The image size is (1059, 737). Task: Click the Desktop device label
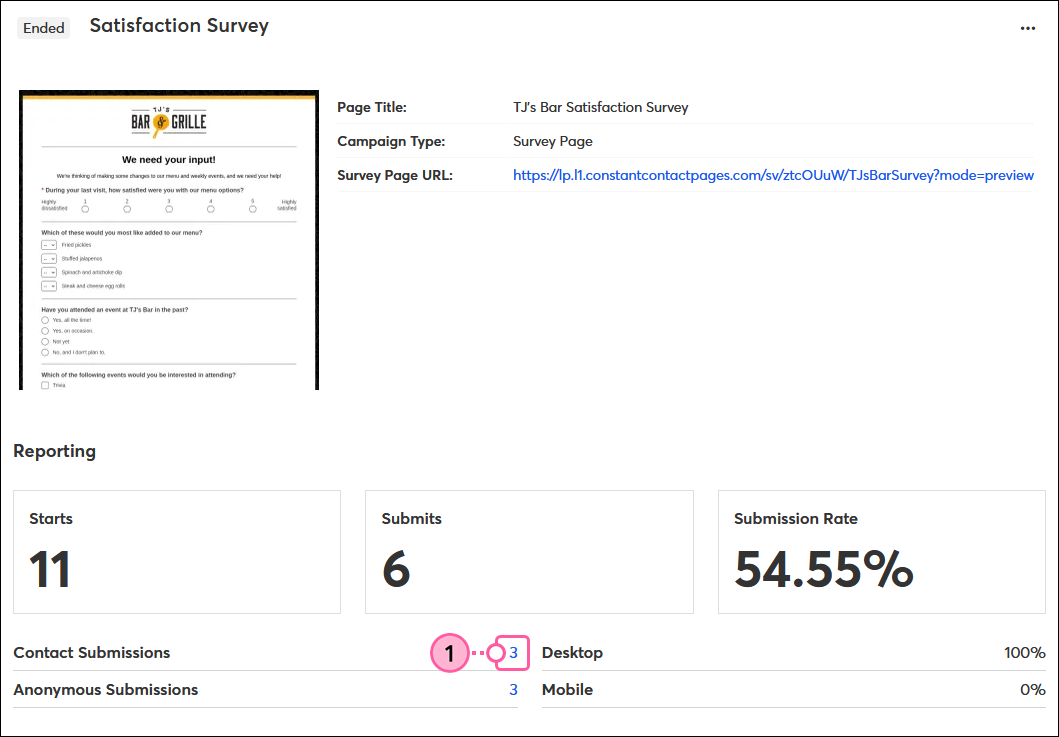point(572,653)
